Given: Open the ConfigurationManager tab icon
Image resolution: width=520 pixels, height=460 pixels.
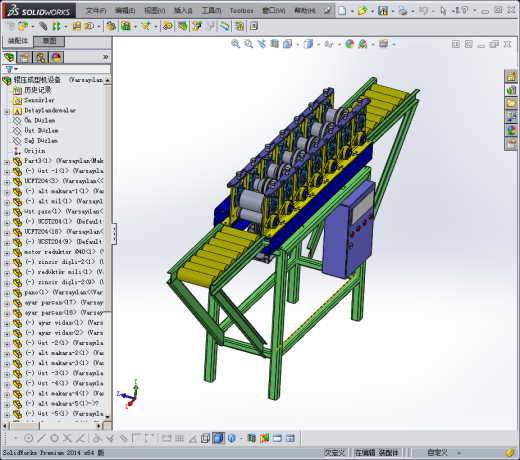Looking at the screenshot, I should 41,57.
